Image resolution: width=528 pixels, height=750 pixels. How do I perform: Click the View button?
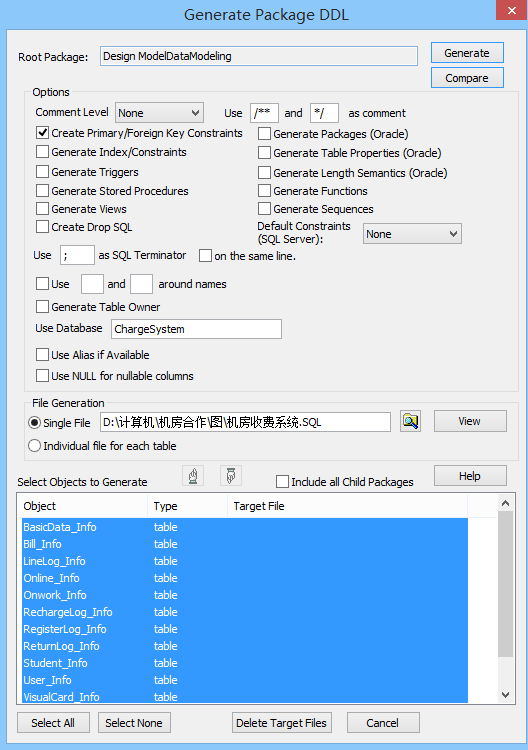coord(470,421)
